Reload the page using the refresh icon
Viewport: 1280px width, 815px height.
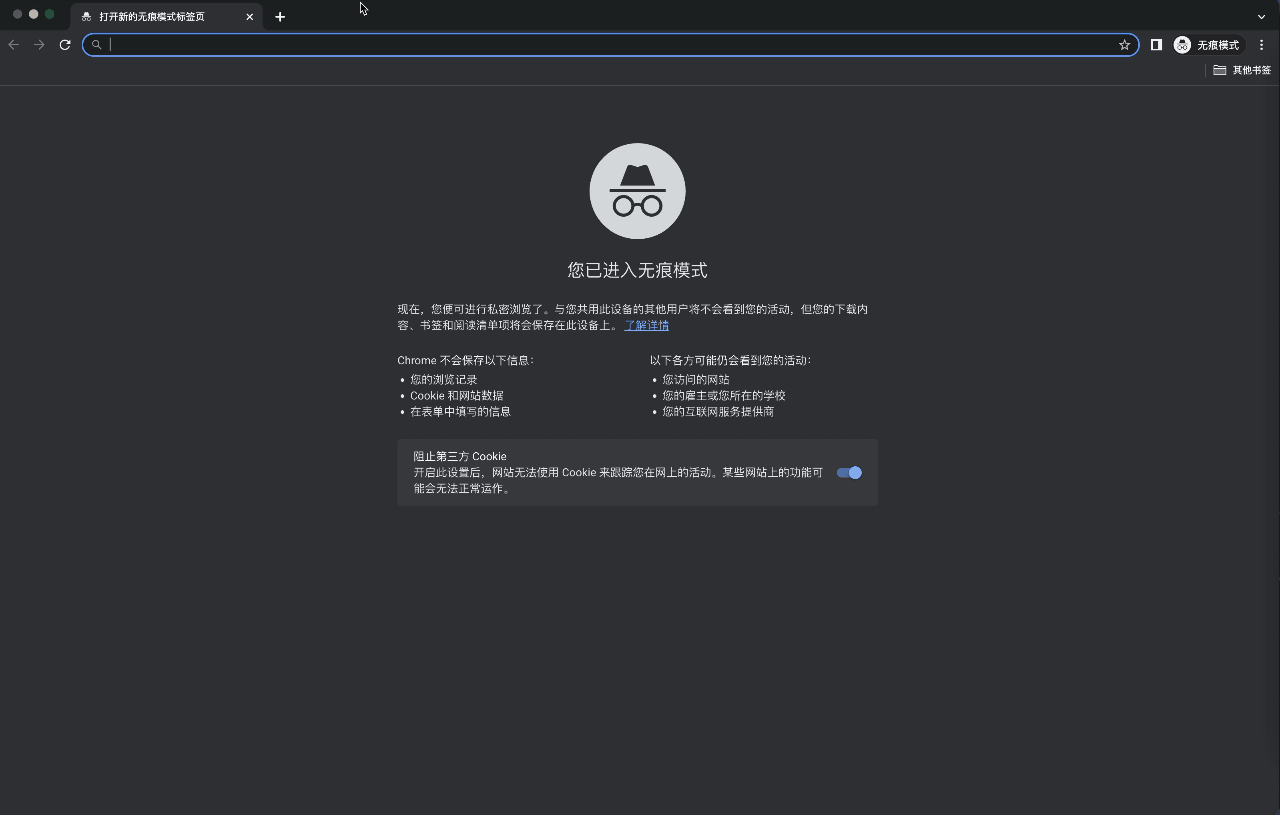[64, 44]
